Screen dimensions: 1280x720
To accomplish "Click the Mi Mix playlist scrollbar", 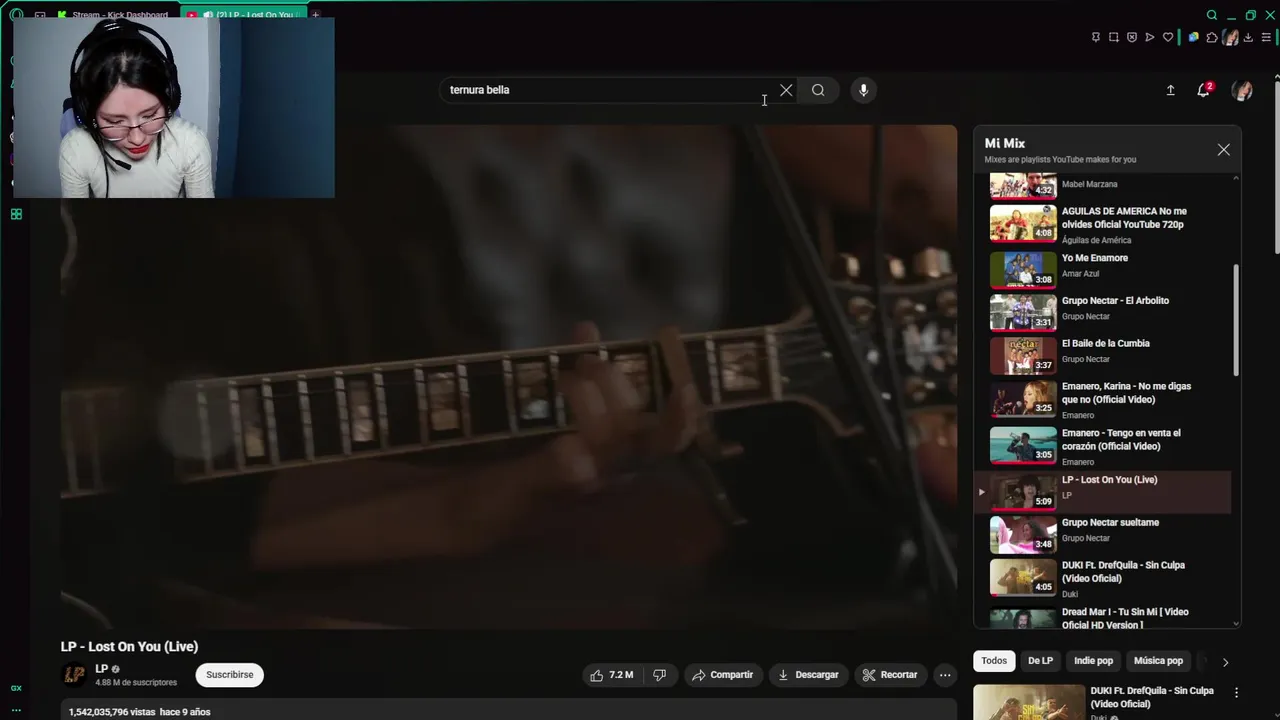I will (1236, 320).
